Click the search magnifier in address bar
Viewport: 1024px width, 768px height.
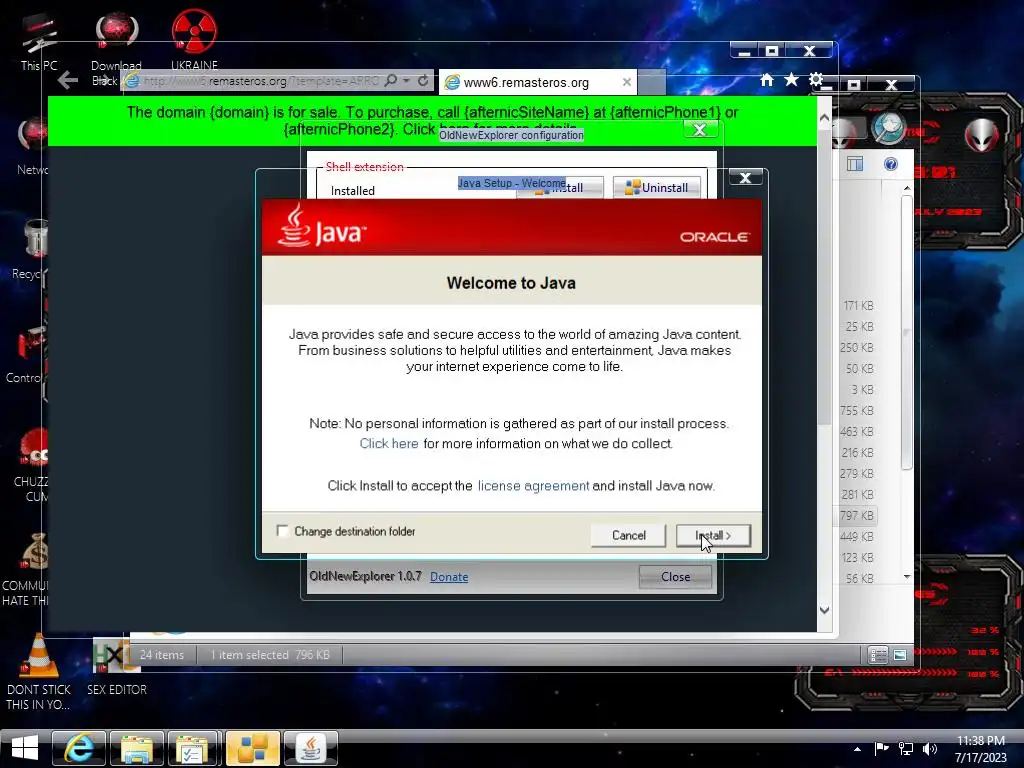tap(391, 80)
